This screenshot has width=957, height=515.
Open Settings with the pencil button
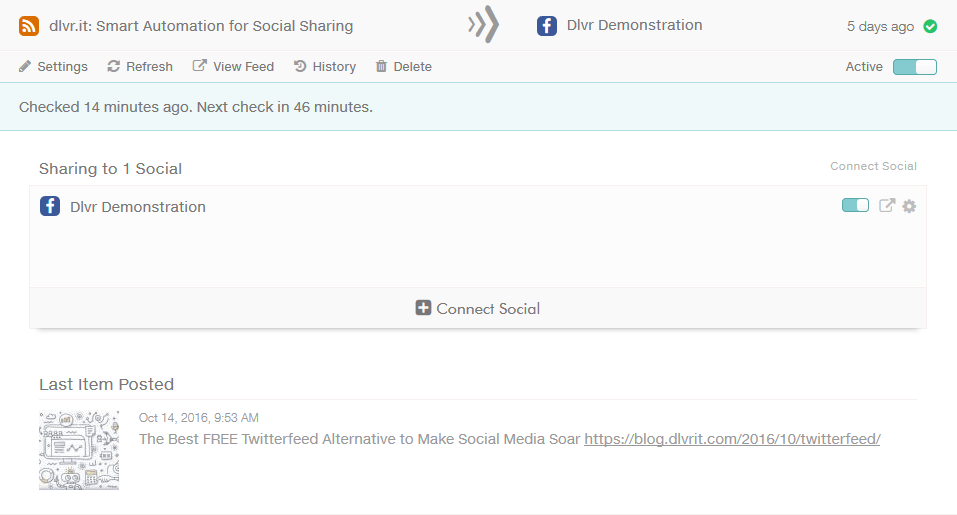pyautogui.click(x=53, y=67)
